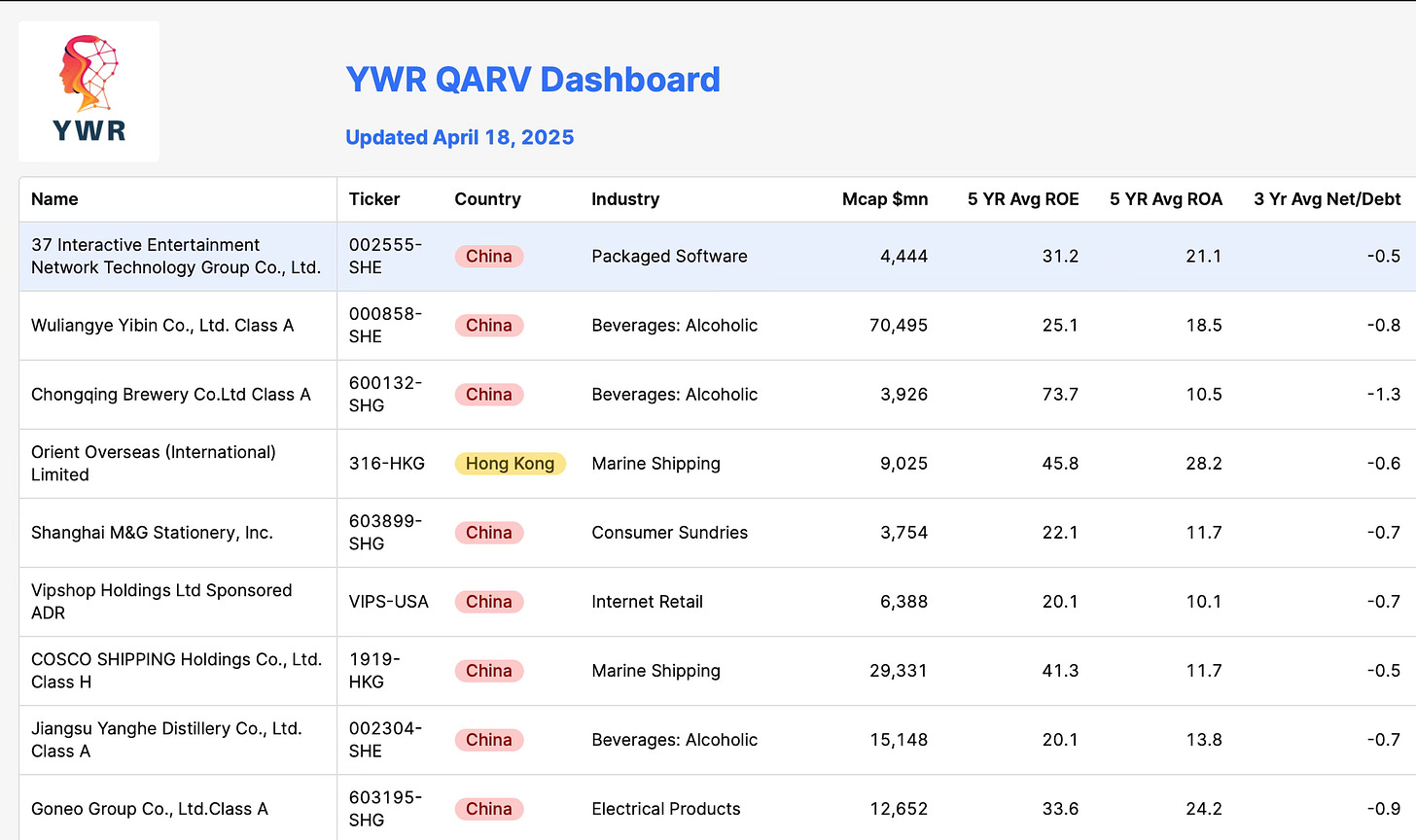Screen dimensions: 1416x840
Task: Click Consumer Sundries industry cell
Action: tap(669, 533)
